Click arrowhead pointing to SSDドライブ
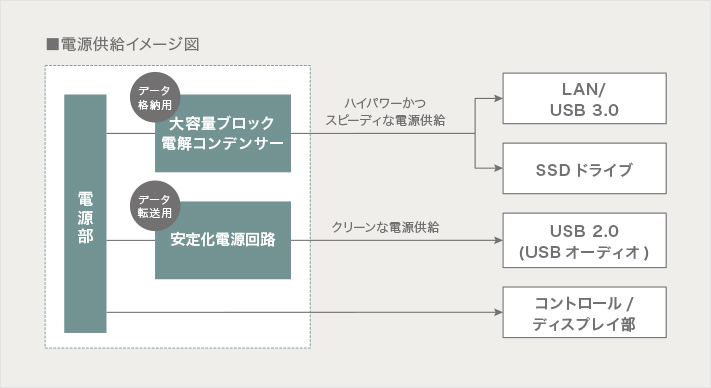Screen dimensions: 711x388 point(498,169)
